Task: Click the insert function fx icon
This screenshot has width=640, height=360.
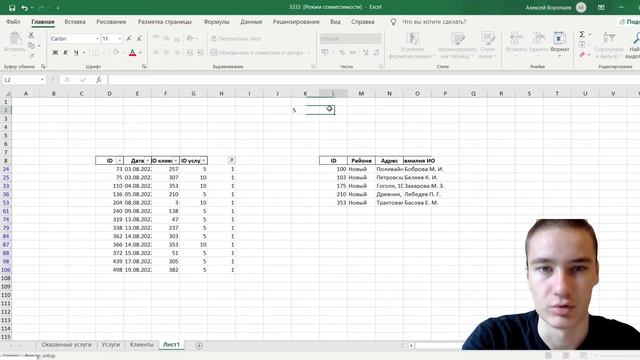Action: [x=99, y=80]
